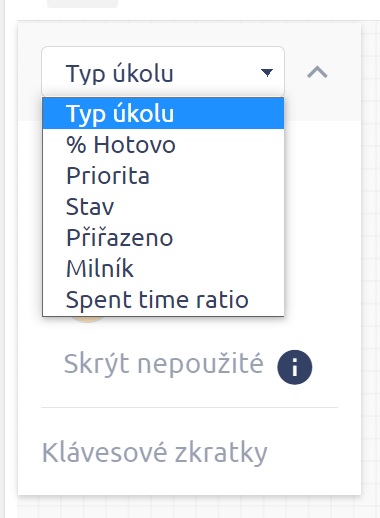Click the grid canvas below the panel
Screen dimensions: 380x518
pyautogui.click(x=197, y=507)
